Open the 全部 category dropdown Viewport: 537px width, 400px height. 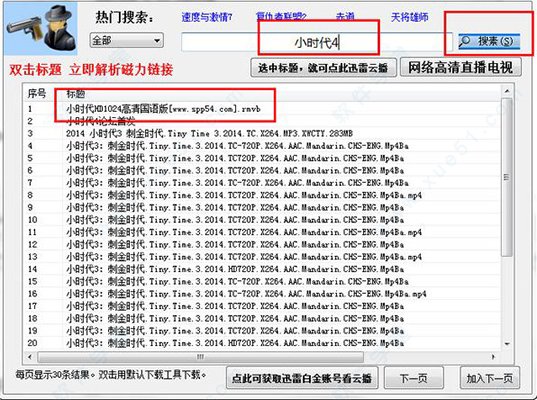pyautogui.click(x=127, y=40)
